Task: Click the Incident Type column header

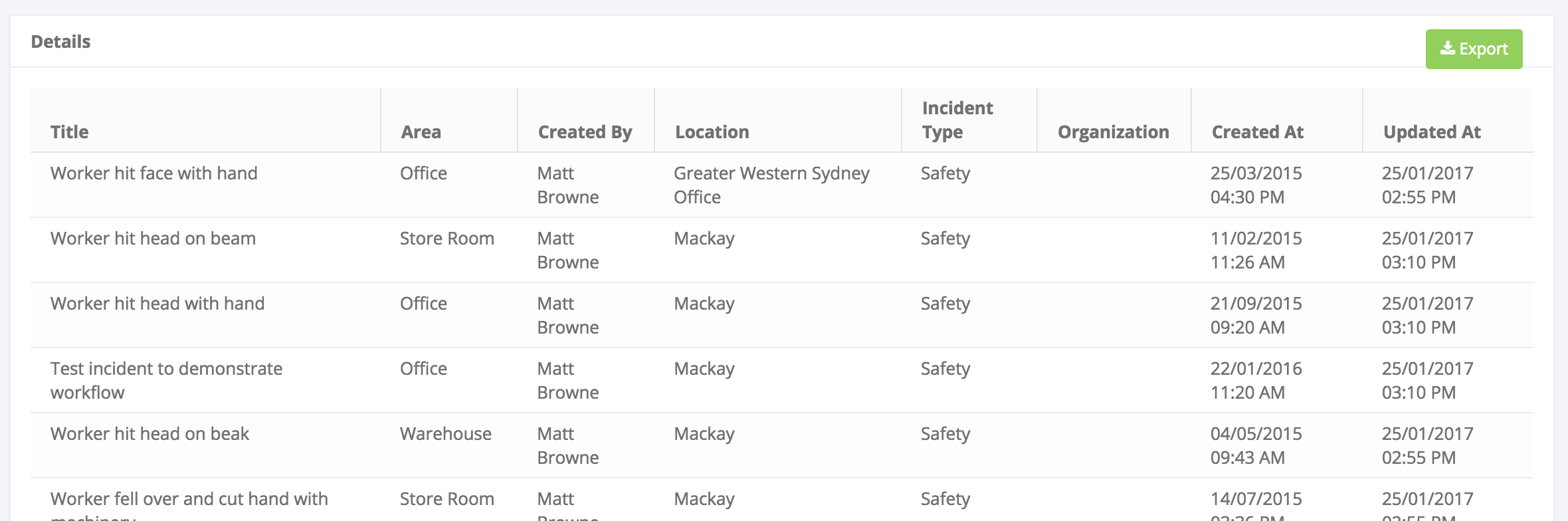Action: pos(957,120)
